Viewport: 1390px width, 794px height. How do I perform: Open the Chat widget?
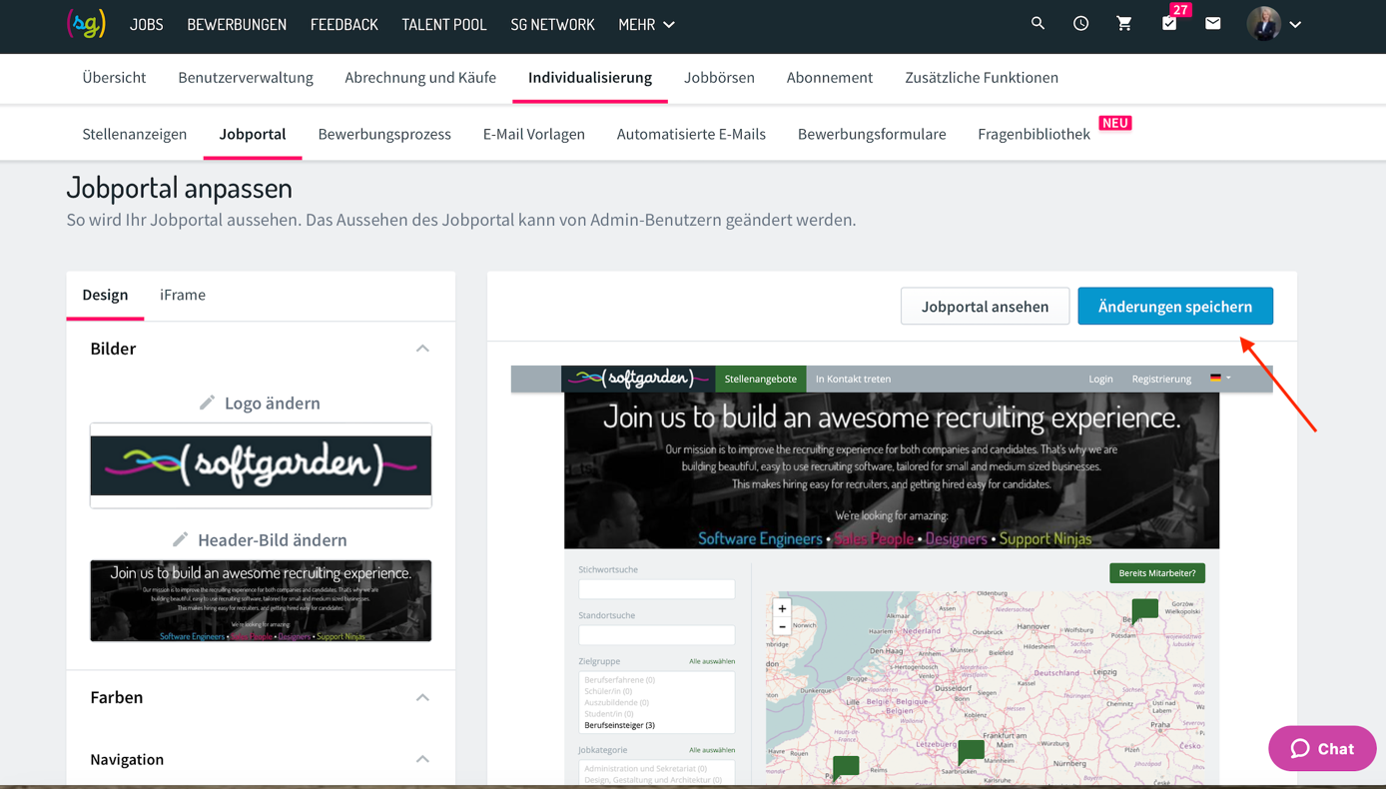click(x=1326, y=751)
